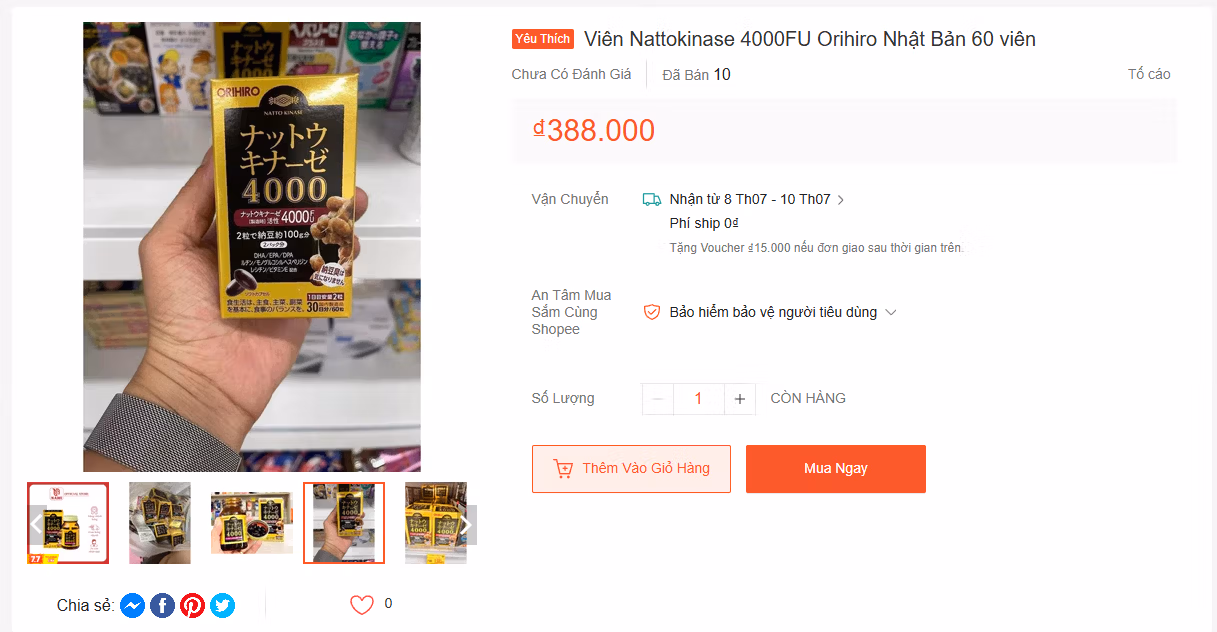The width and height of the screenshot is (1217, 632).
Task: Expand Bảo hiểm bảo vệ người tiêu dùng dropdown
Action: 891,312
